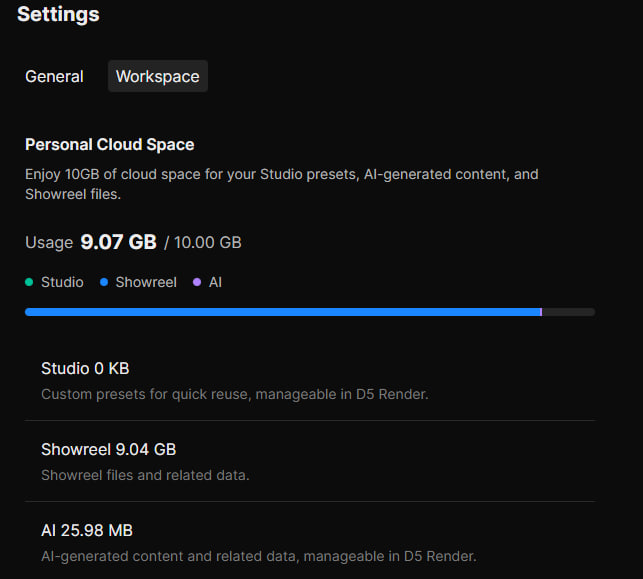
Task: Click the Studio custom presets description
Action: click(x=234, y=394)
